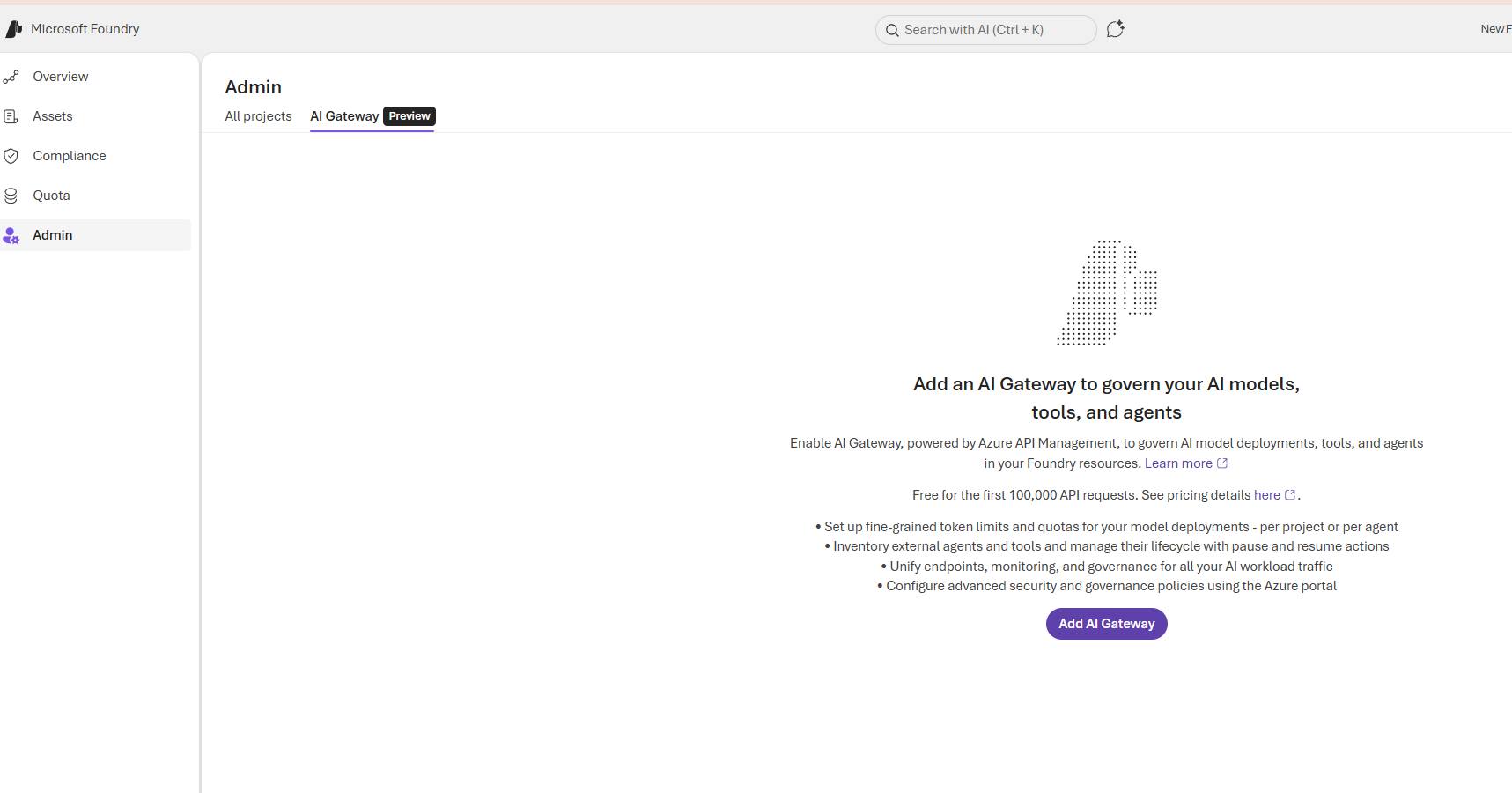Click the Quota database icon
Image resolution: width=1512 pixels, height=793 pixels.
click(x=11, y=196)
